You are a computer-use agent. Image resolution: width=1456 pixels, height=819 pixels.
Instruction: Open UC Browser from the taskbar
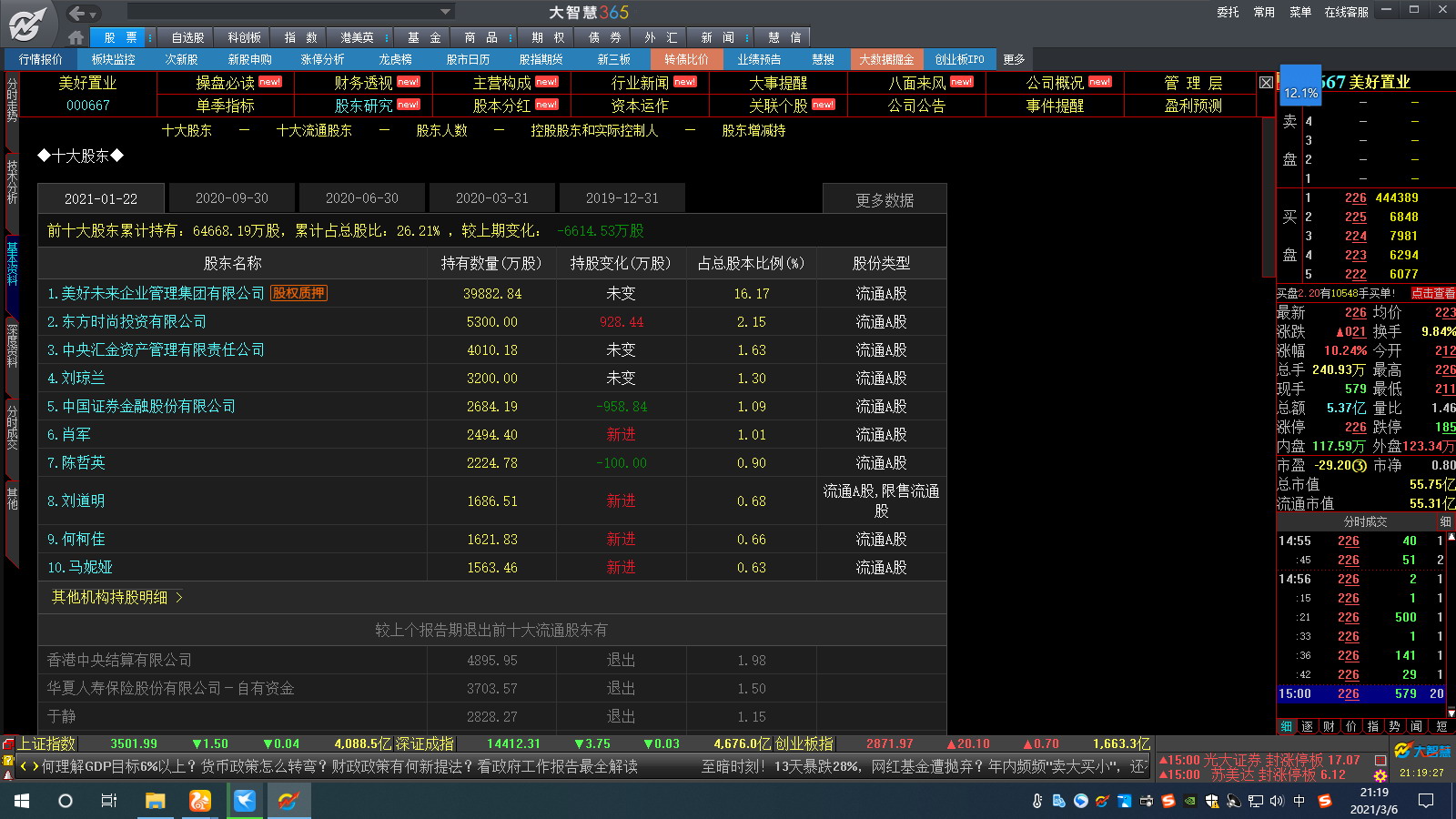pyautogui.click(x=199, y=801)
